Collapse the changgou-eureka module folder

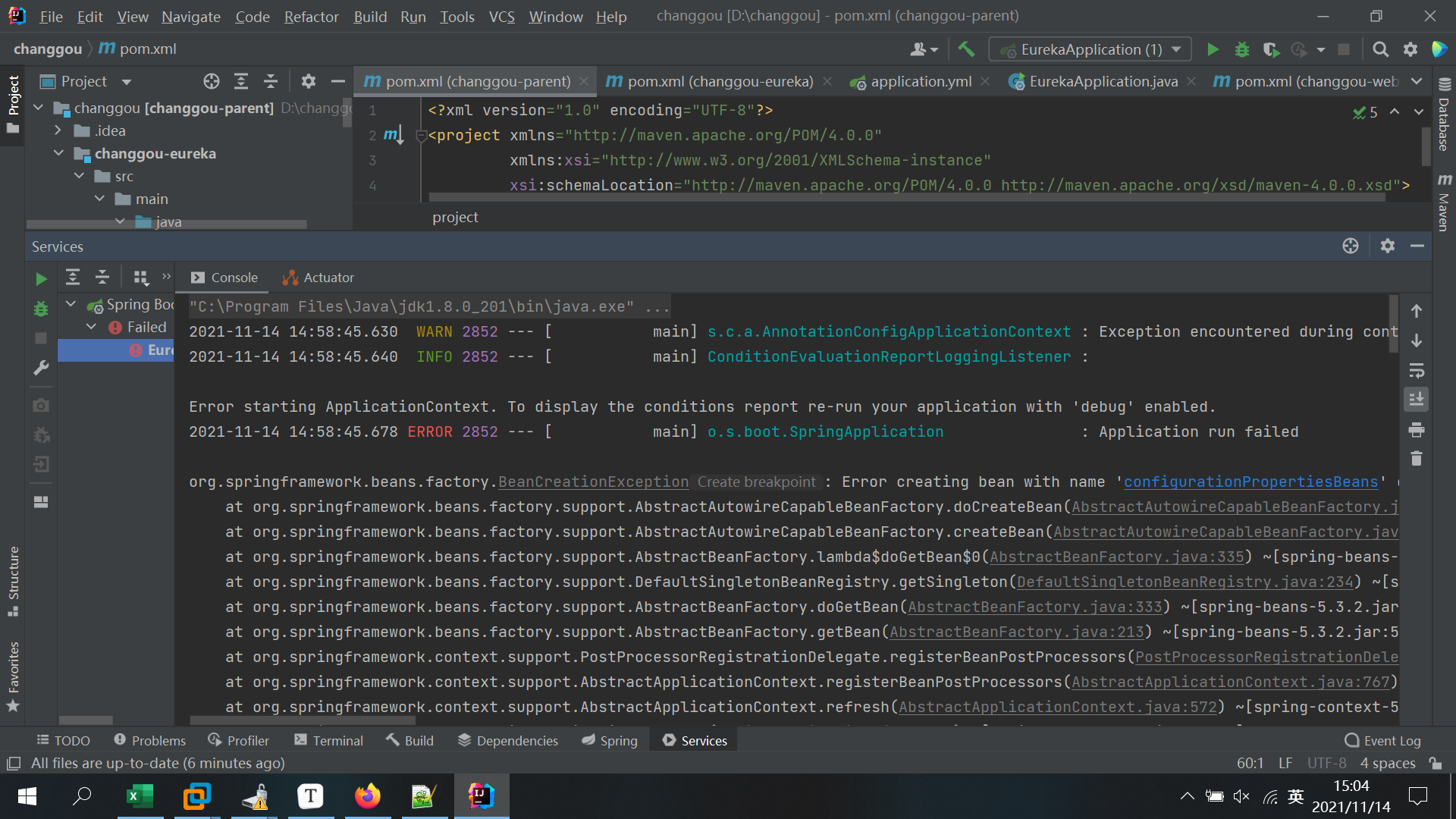coord(58,153)
